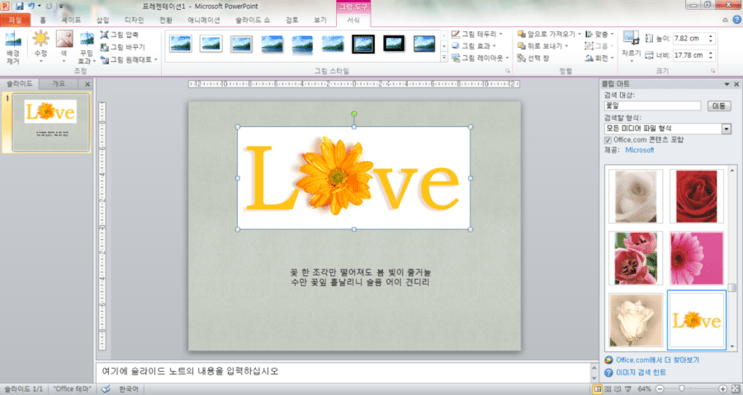The image size is (743, 395).
Task: Expand the Picture Effects (그림 효과) menu
Action: click(x=473, y=46)
